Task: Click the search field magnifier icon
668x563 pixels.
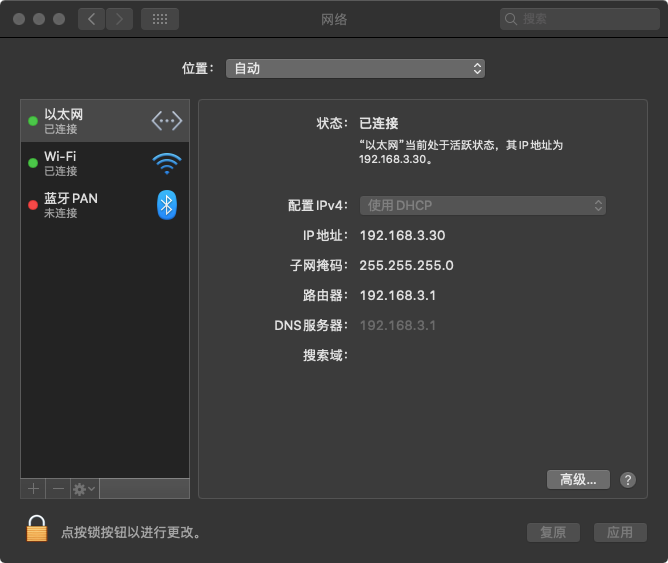Action: point(510,19)
